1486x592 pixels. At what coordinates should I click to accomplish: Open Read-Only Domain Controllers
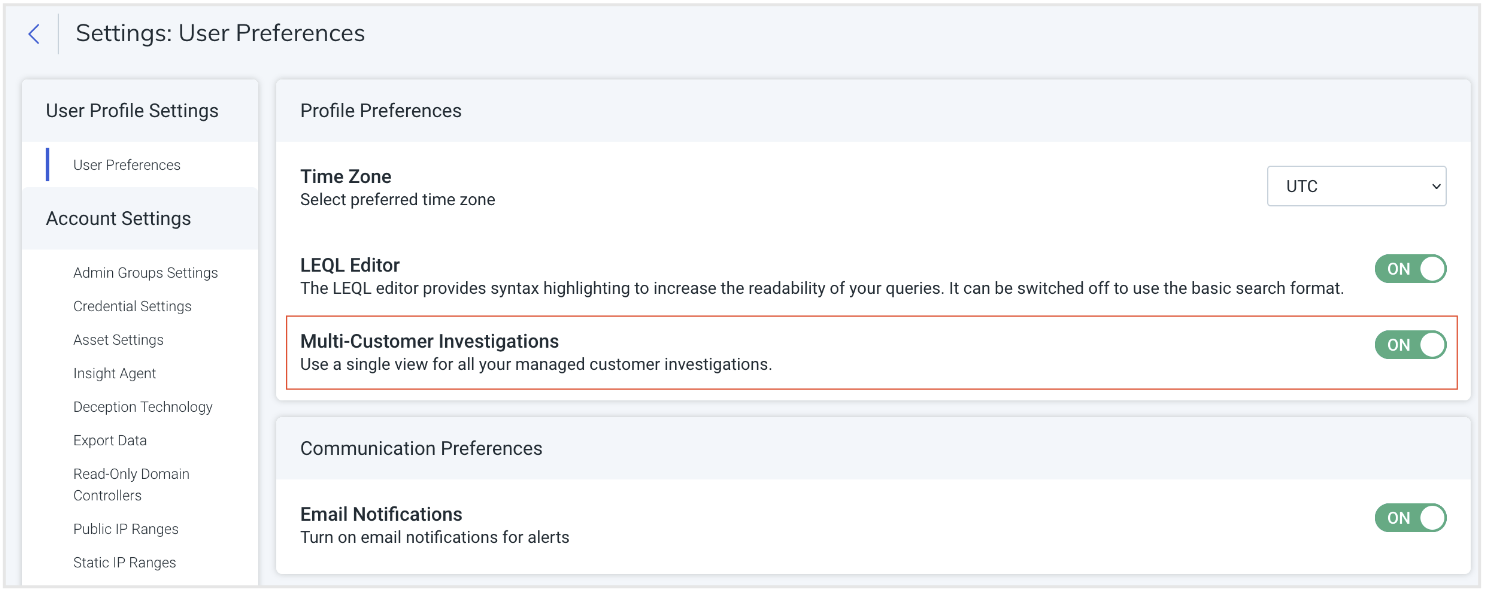[x=131, y=484]
